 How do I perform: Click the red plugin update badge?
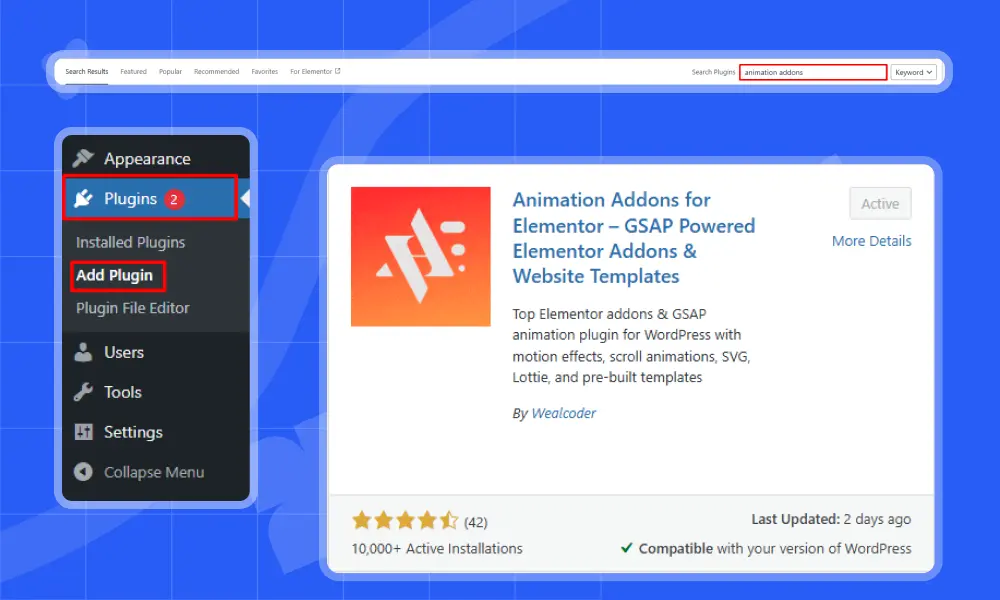[x=173, y=199]
